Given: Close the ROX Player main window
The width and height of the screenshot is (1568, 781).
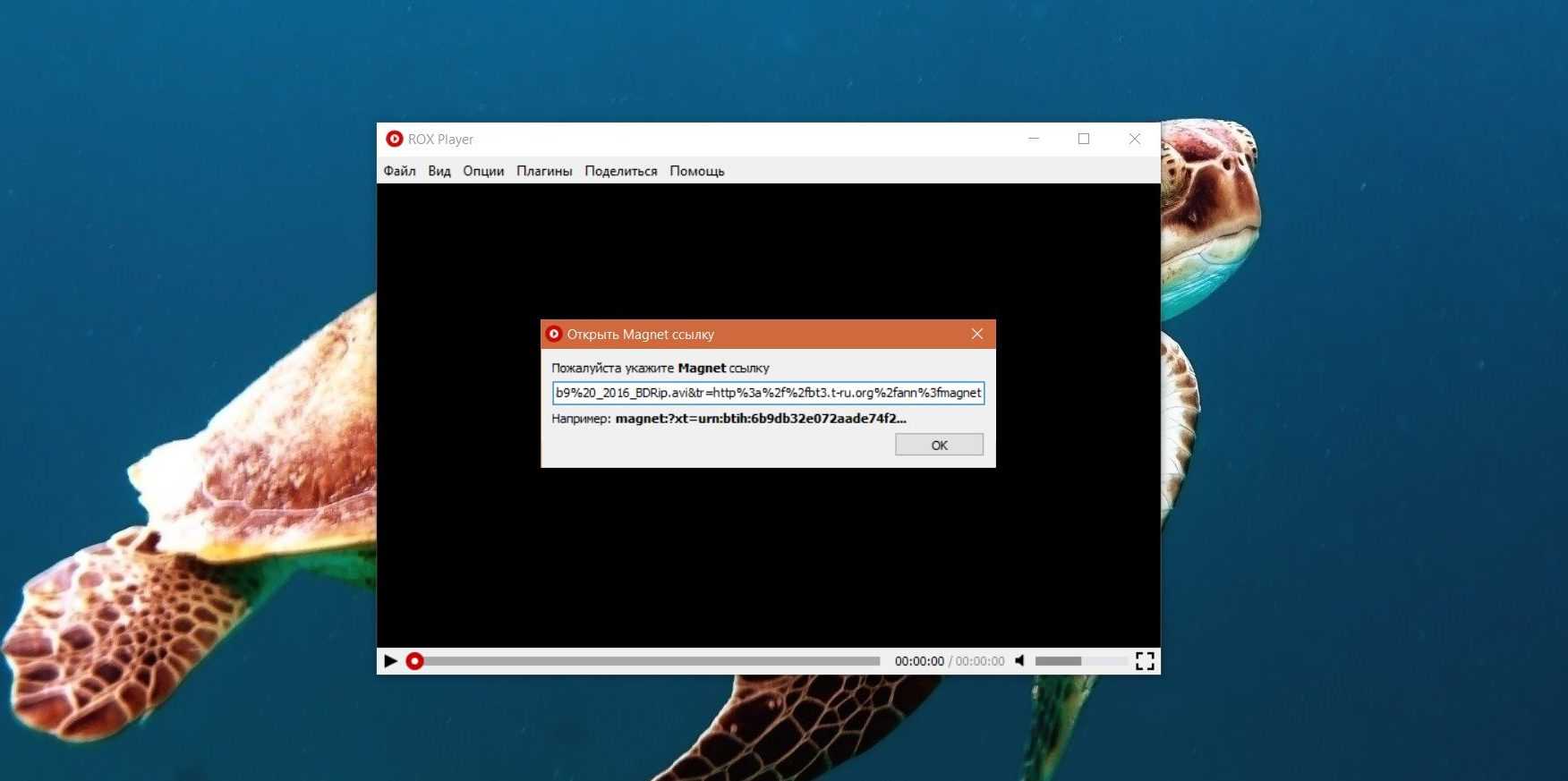Looking at the screenshot, I should 1134,139.
